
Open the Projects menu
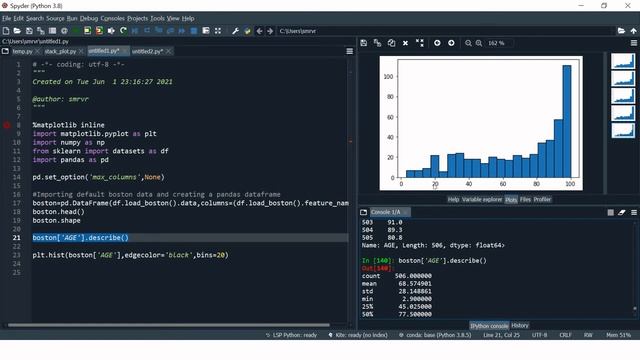pyautogui.click(x=138, y=18)
